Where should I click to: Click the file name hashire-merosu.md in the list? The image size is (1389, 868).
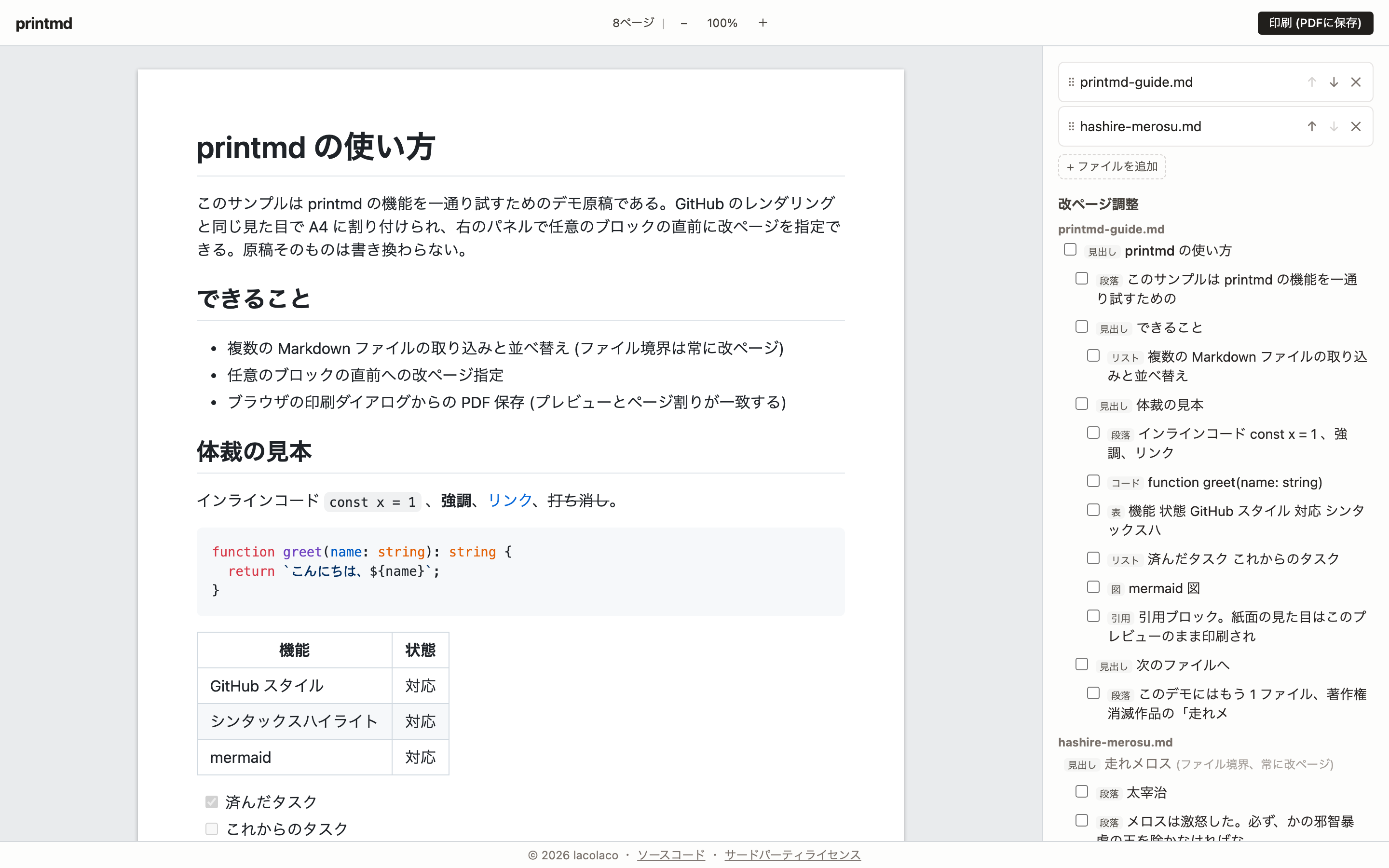click(1140, 126)
